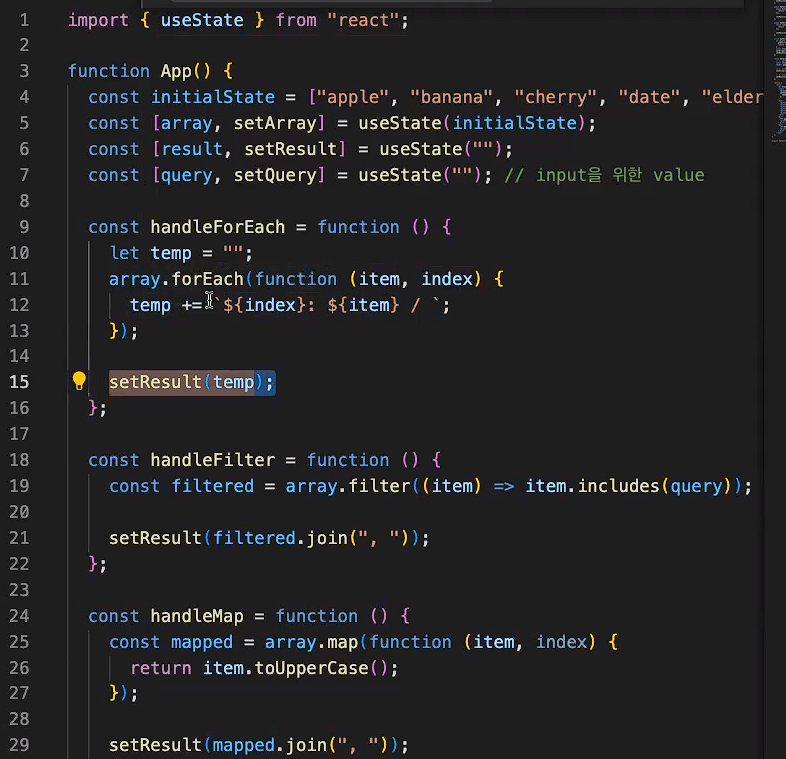Click 'filtered' variable declaration on line 19
Image resolution: width=786 pixels, height=759 pixels.
213,486
